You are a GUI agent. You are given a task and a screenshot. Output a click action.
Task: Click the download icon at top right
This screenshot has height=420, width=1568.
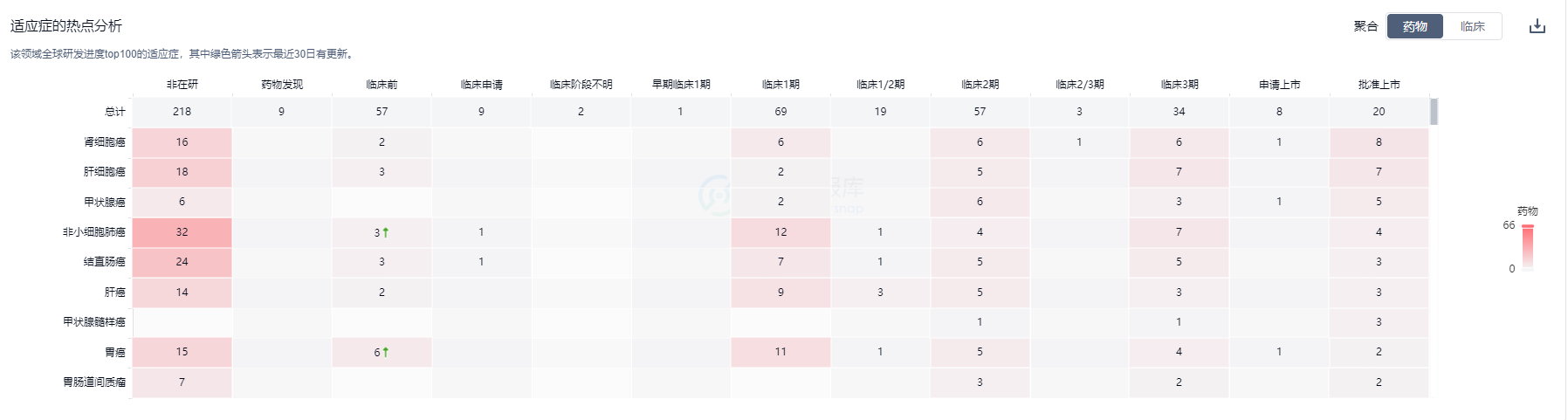coord(1537,26)
